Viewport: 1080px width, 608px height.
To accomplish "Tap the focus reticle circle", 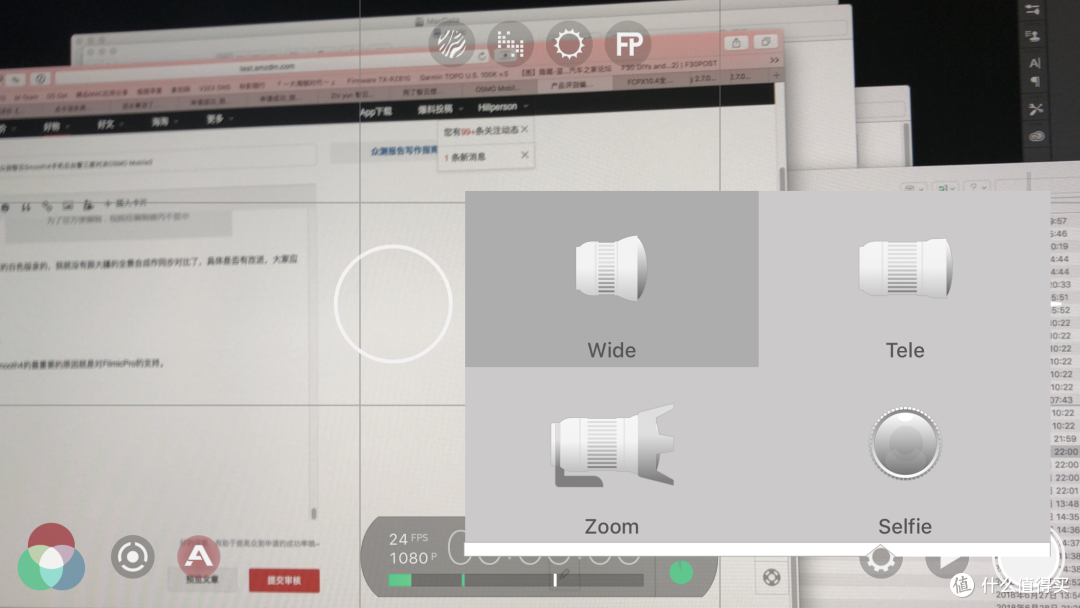I will point(393,304).
